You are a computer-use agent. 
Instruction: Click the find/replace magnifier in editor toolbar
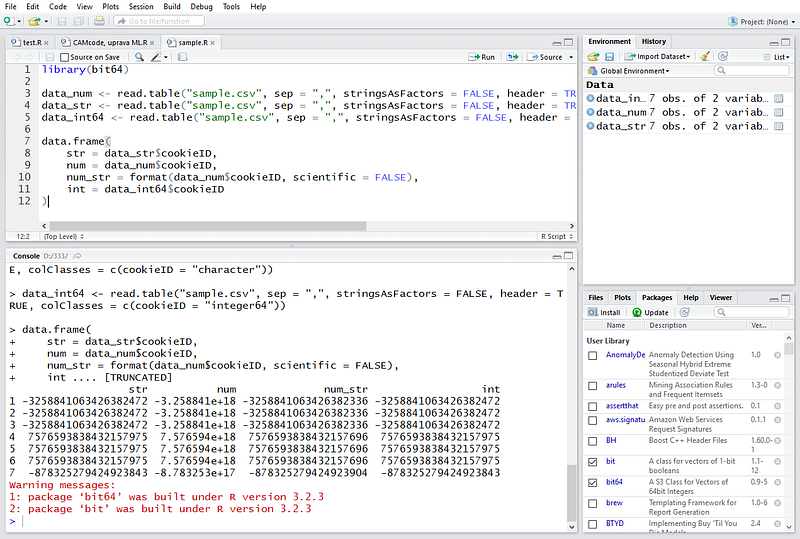pyautogui.click(x=140, y=58)
